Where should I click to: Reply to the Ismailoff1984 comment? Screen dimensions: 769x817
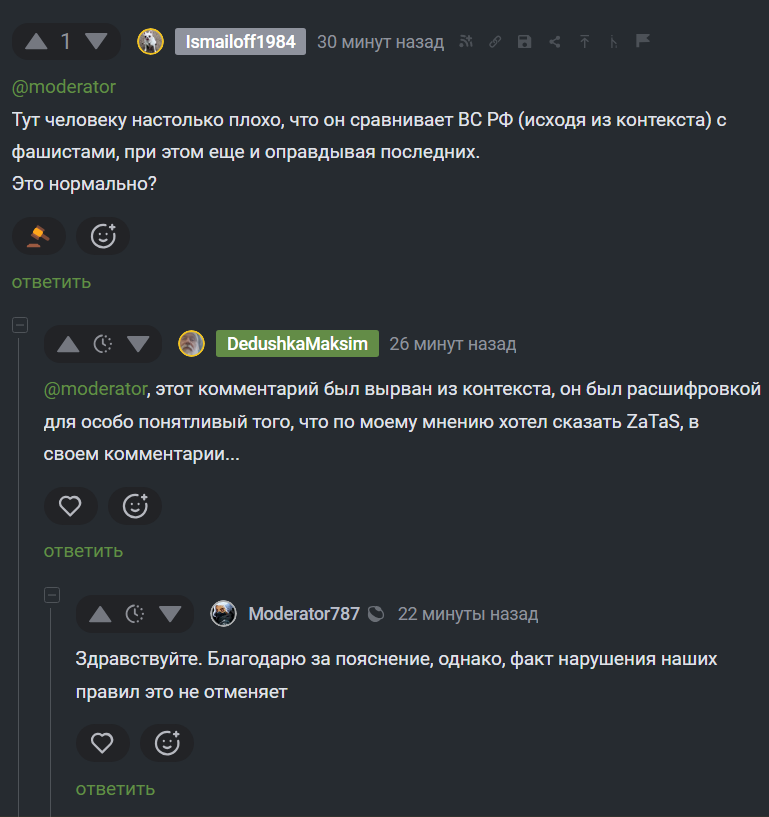click(x=51, y=281)
